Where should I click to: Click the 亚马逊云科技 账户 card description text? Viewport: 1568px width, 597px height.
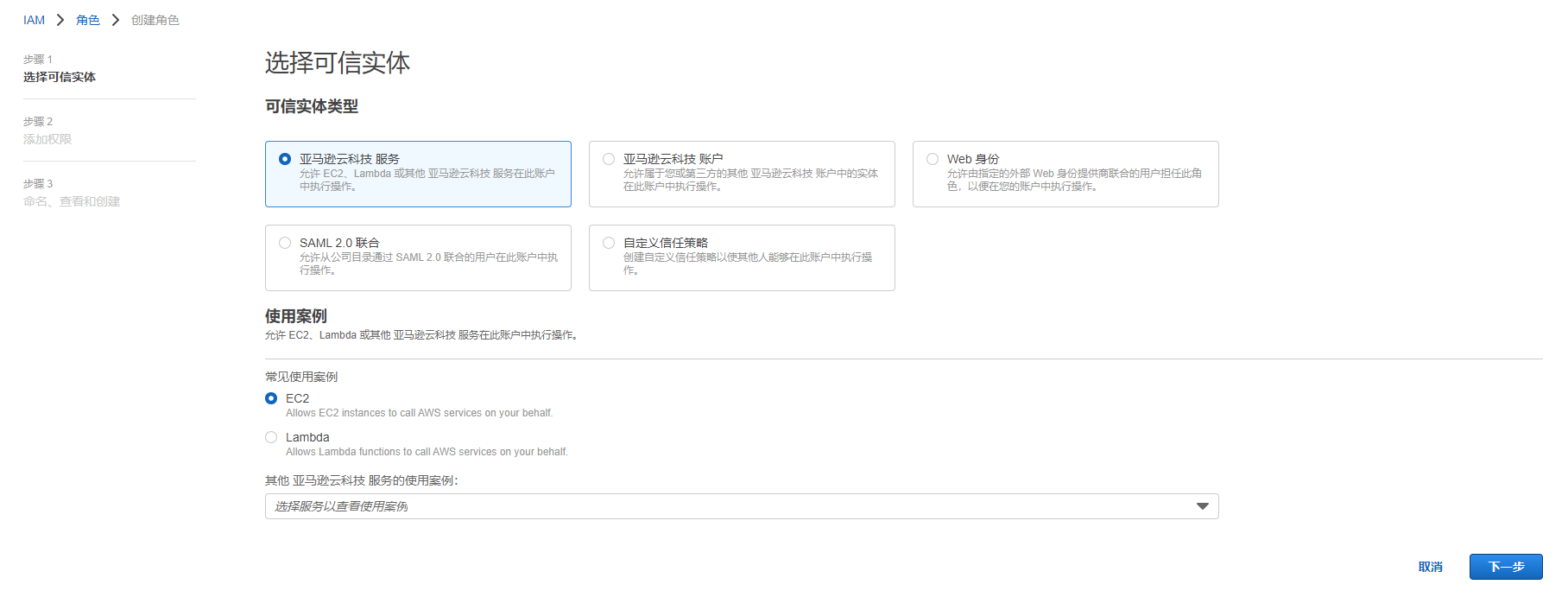tap(750, 180)
